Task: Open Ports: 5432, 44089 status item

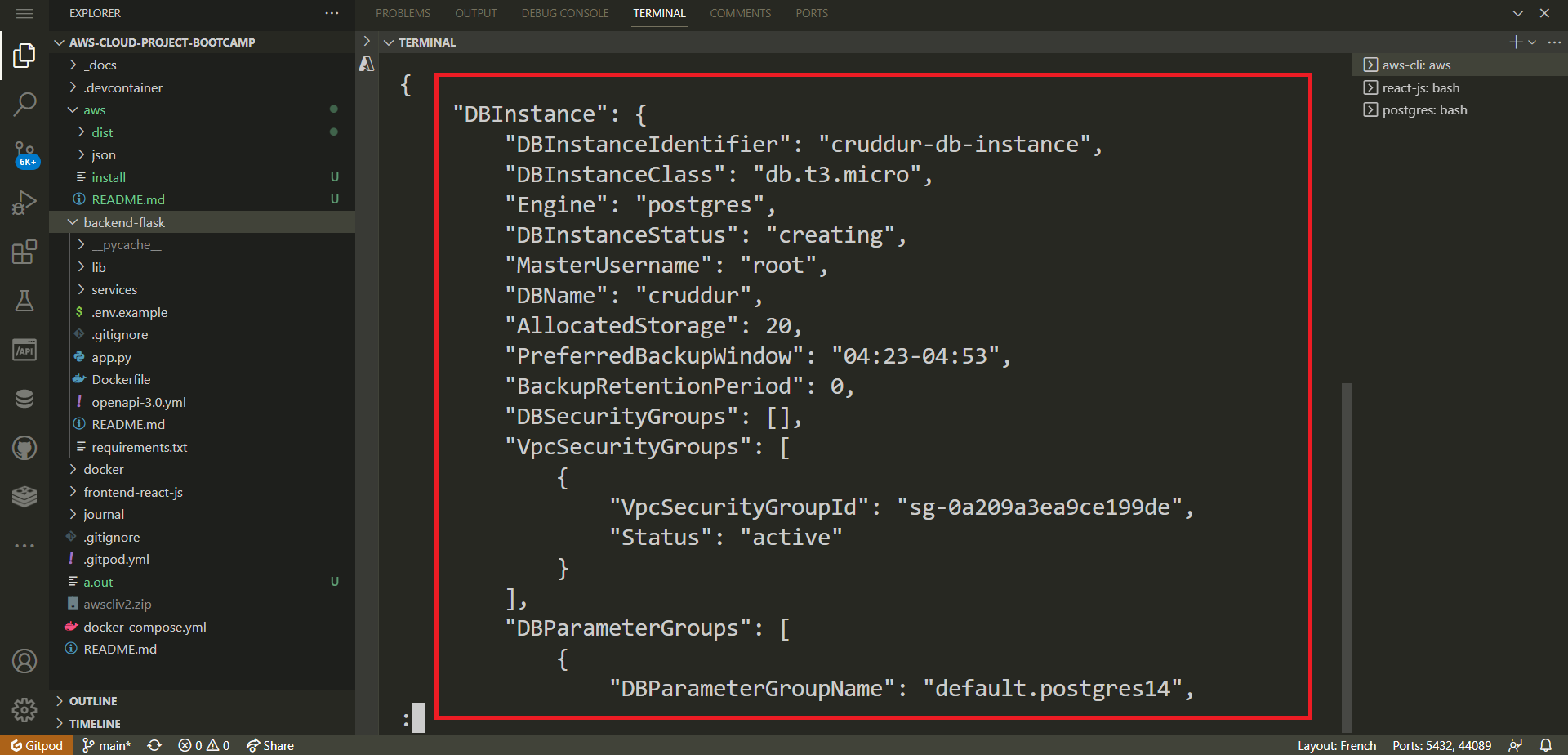Action: coord(1441,745)
